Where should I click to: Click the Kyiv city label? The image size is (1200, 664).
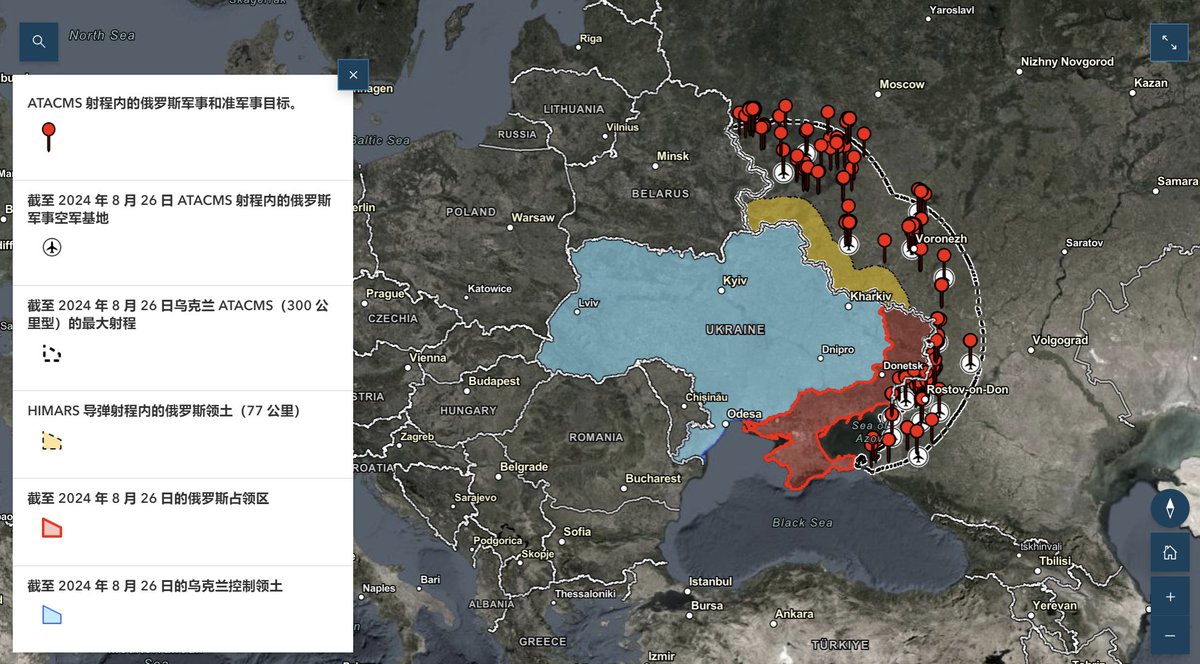735,281
